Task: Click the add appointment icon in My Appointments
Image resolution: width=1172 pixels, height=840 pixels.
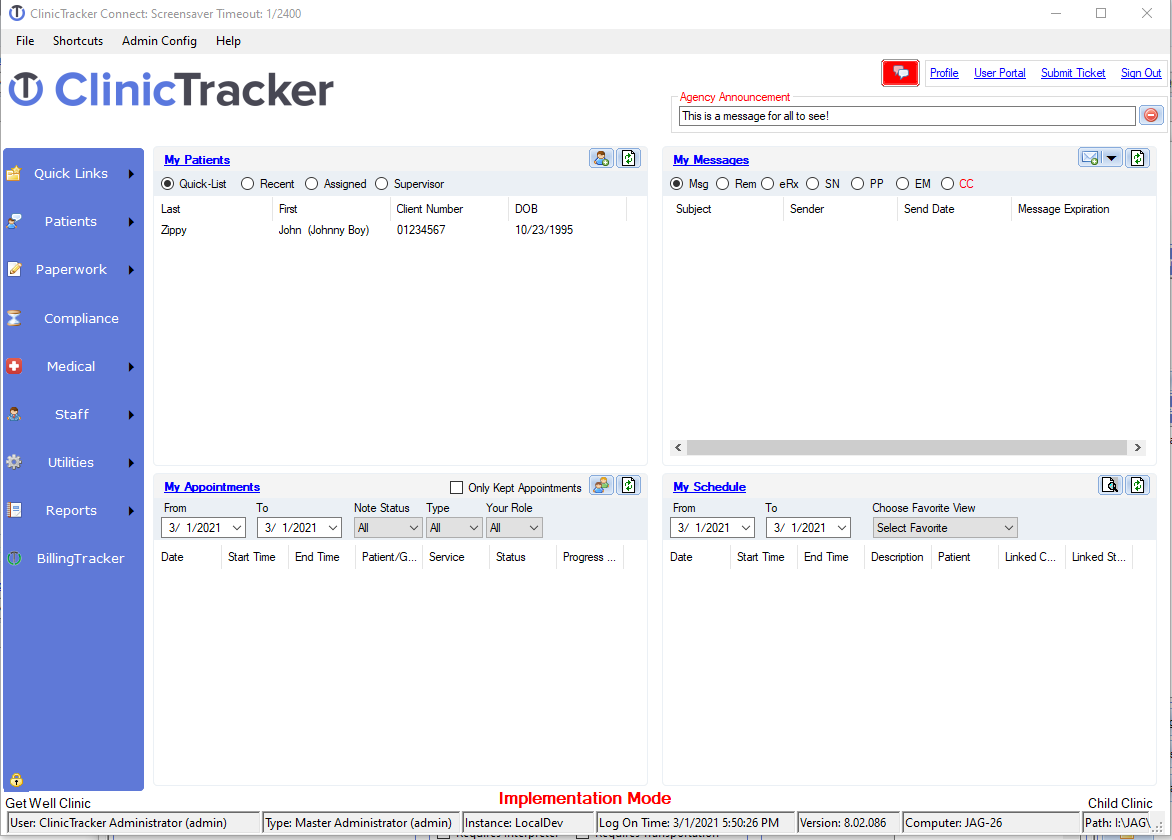Action: point(601,486)
